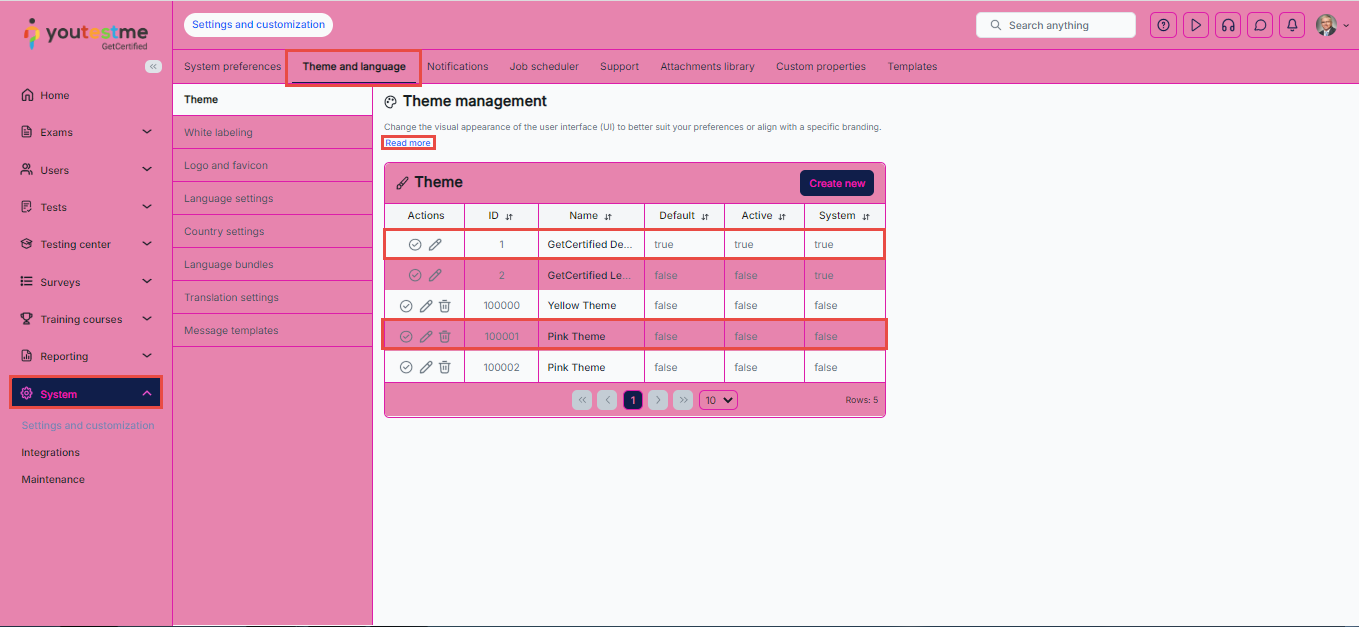Activate Yellow Theme with checkmark icon
1359x627 pixels.
click(406, 306)
